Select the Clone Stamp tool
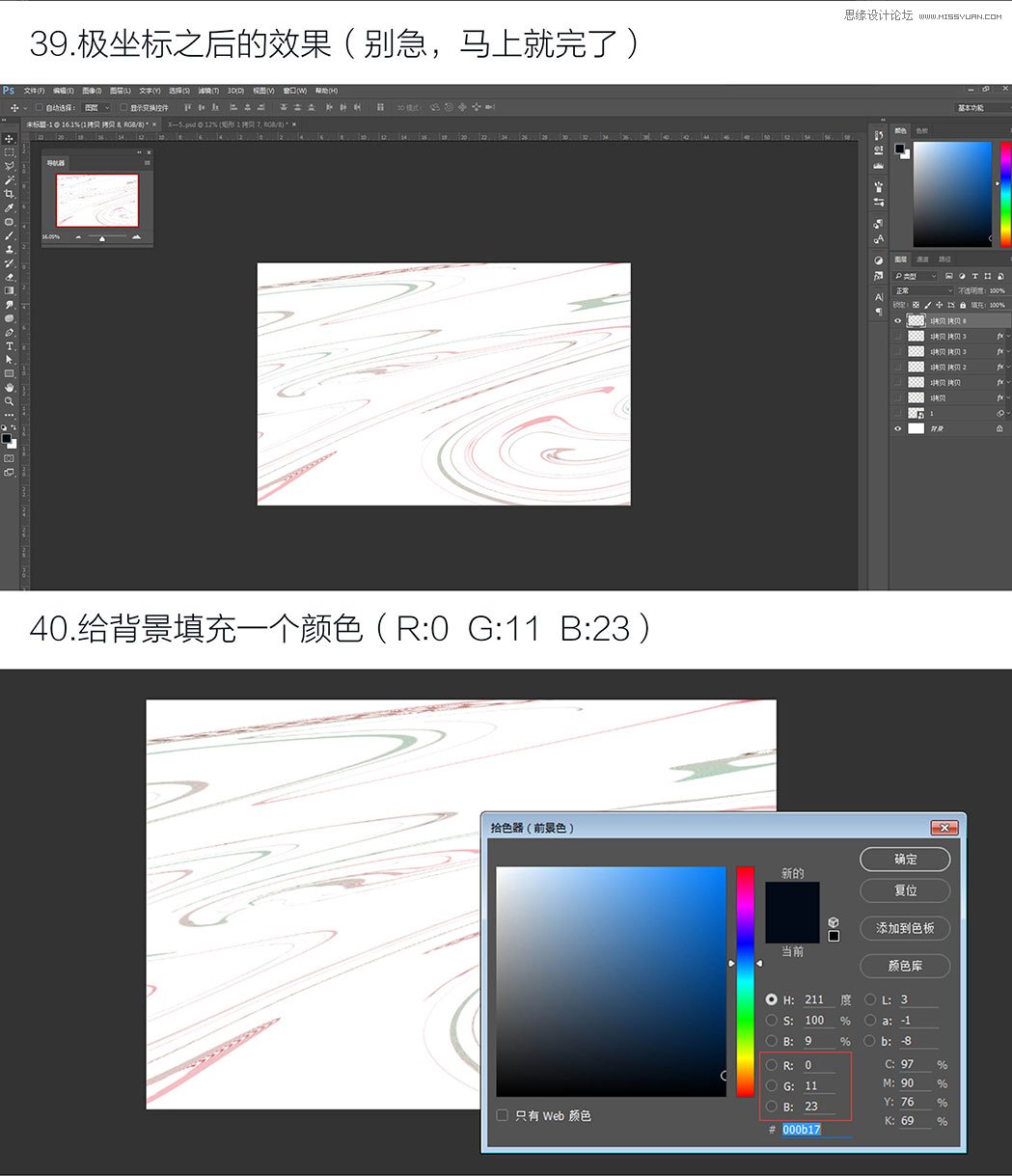This screenshot has height=1176, width=1012. coord(10,249)
